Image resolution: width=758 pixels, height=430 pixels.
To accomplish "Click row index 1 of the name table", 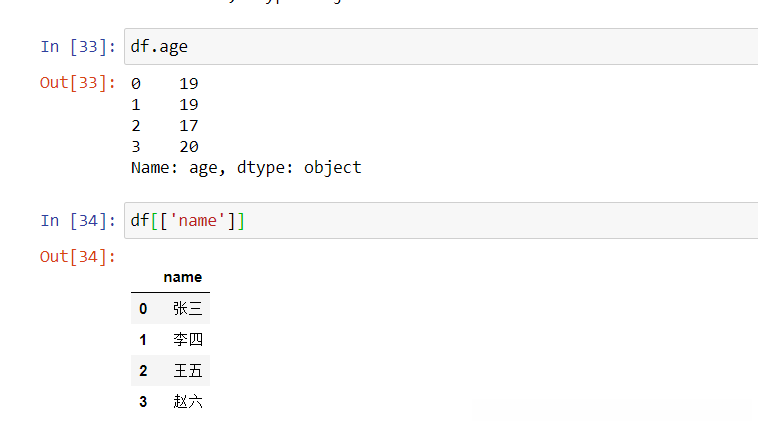I will [x=143, y=340].
